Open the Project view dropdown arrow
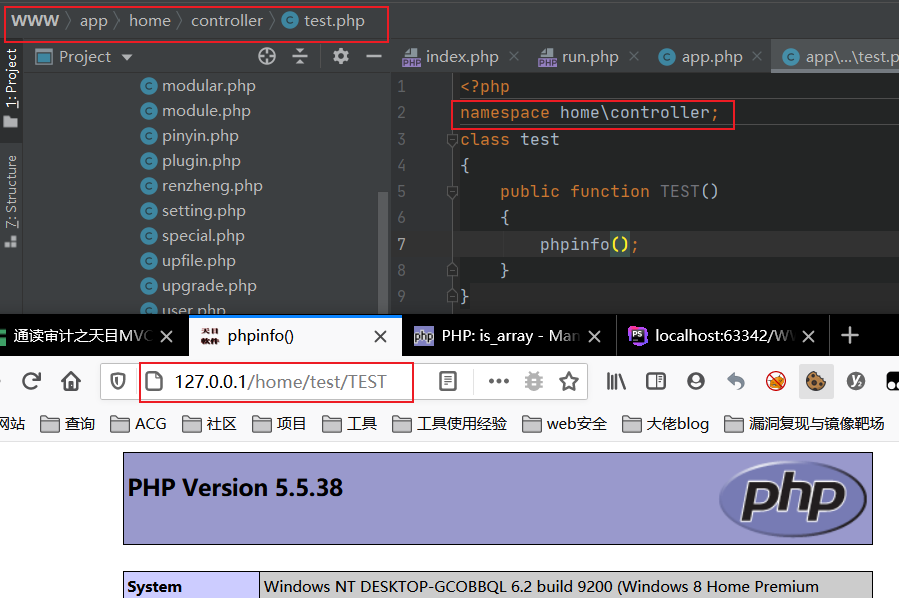 click(x=127, y=57)
